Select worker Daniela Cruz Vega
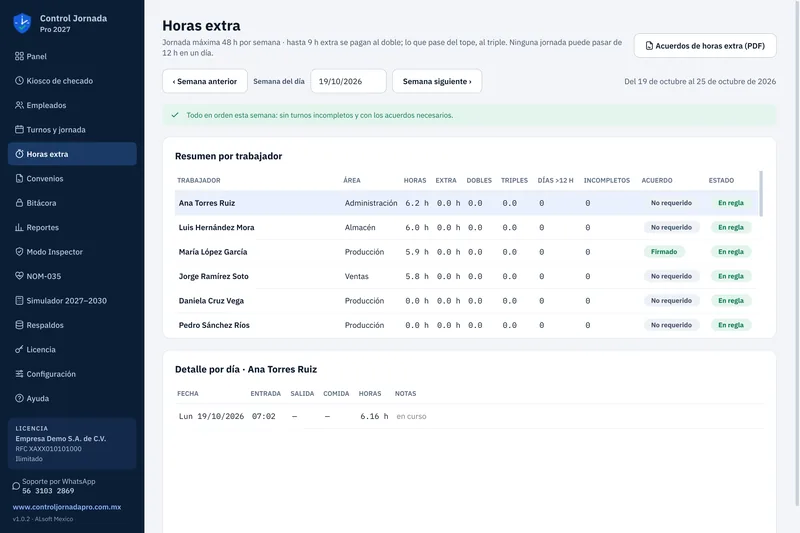 466,300
